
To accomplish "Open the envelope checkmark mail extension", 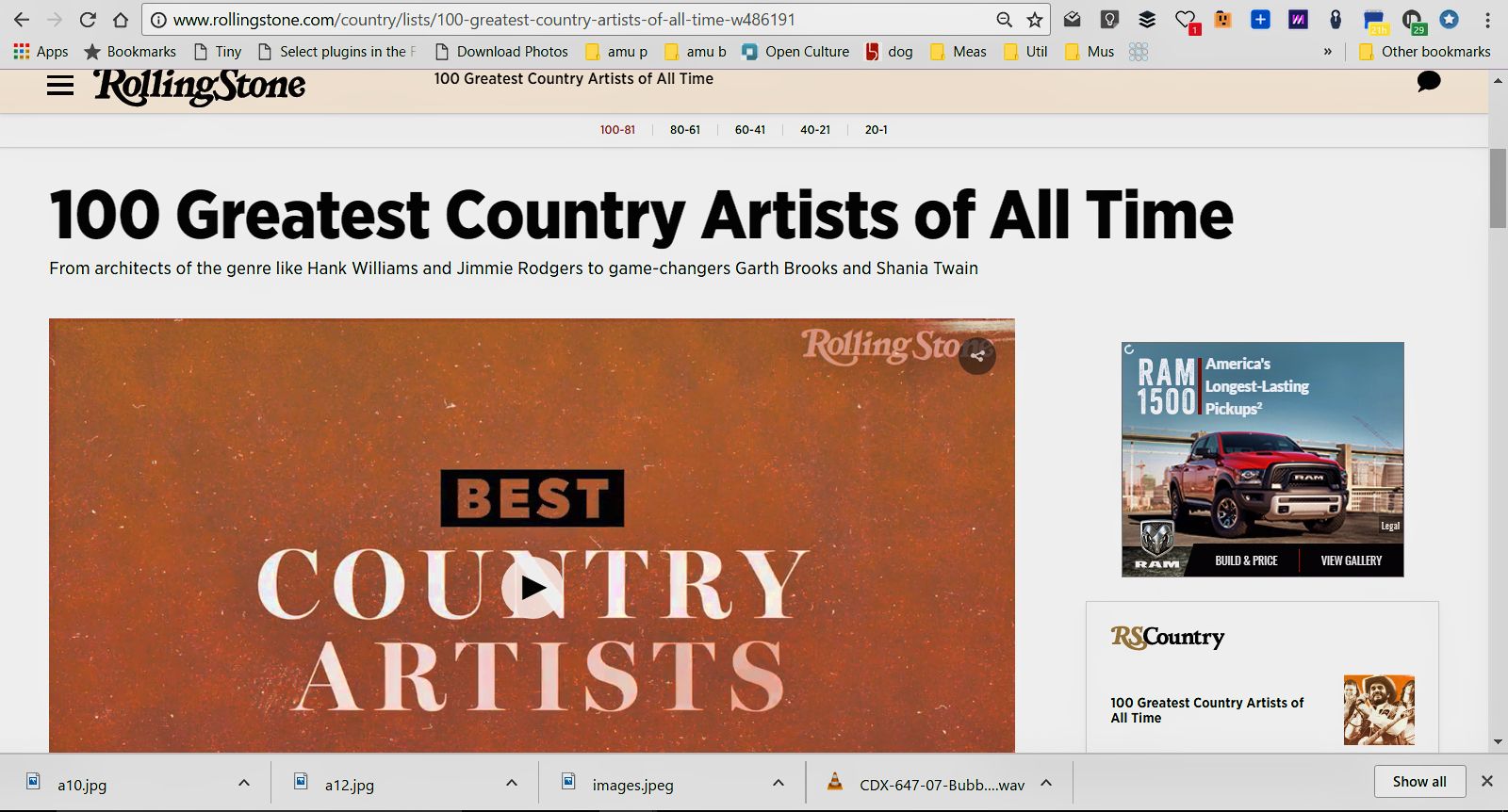I will [x=1072, y=19].
